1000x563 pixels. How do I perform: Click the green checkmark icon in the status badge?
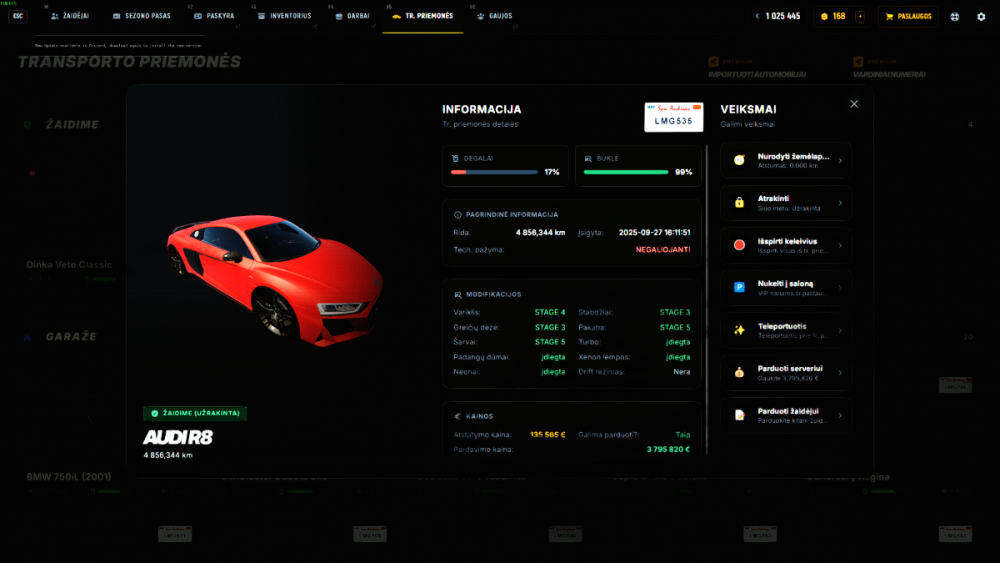(154, 413)
